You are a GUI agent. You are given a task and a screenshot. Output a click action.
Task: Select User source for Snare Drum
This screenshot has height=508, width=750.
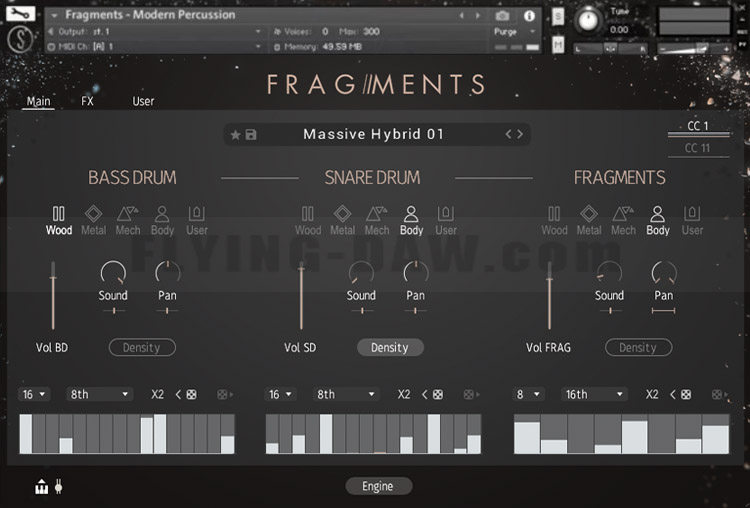(x=446, y=221)
